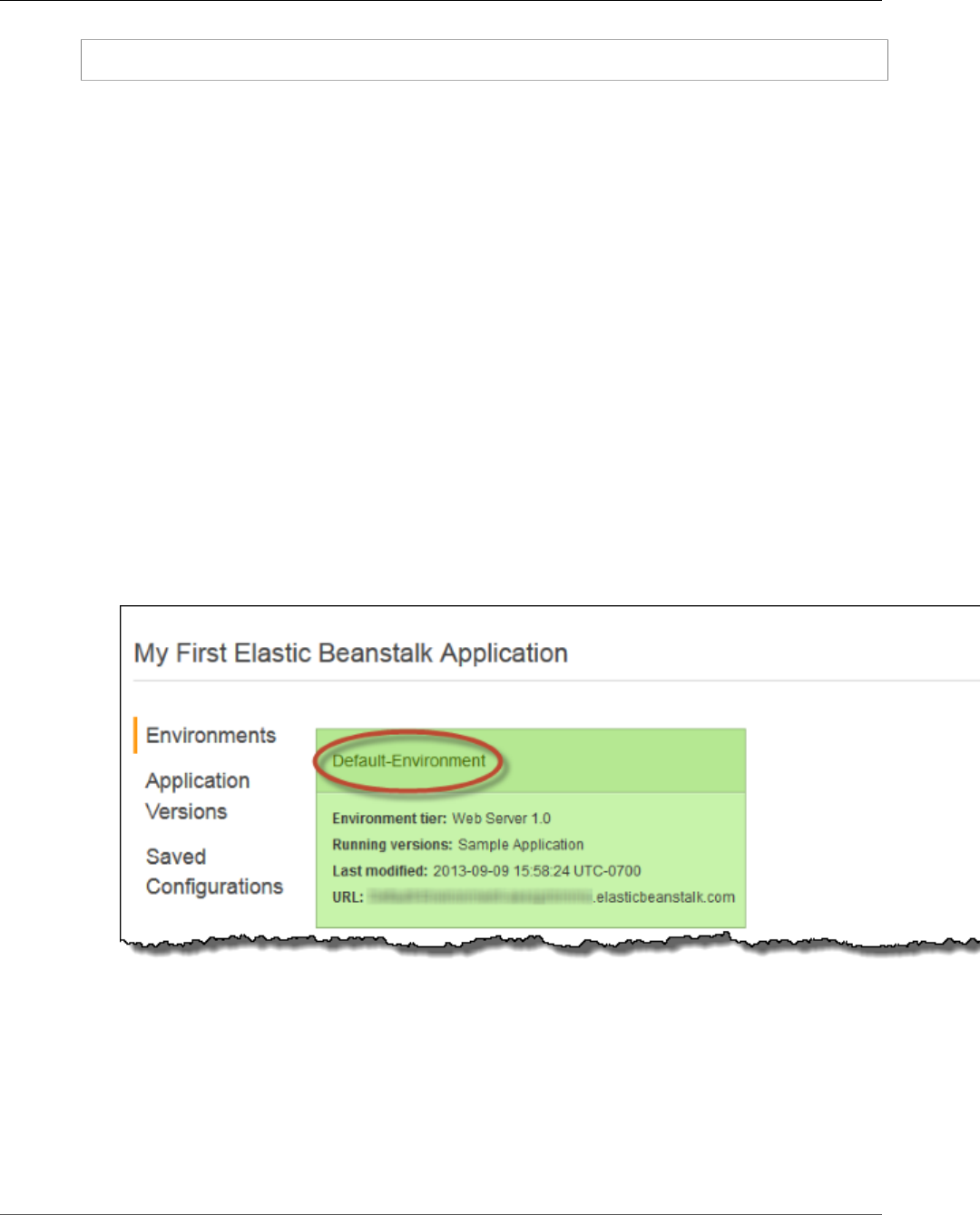
Task: Select 'Running versions: Sample Application' text
Action: pos(458,844)
